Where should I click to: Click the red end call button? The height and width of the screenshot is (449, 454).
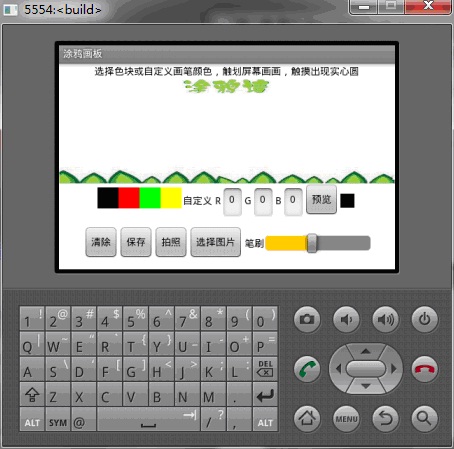tap(424, 369)
